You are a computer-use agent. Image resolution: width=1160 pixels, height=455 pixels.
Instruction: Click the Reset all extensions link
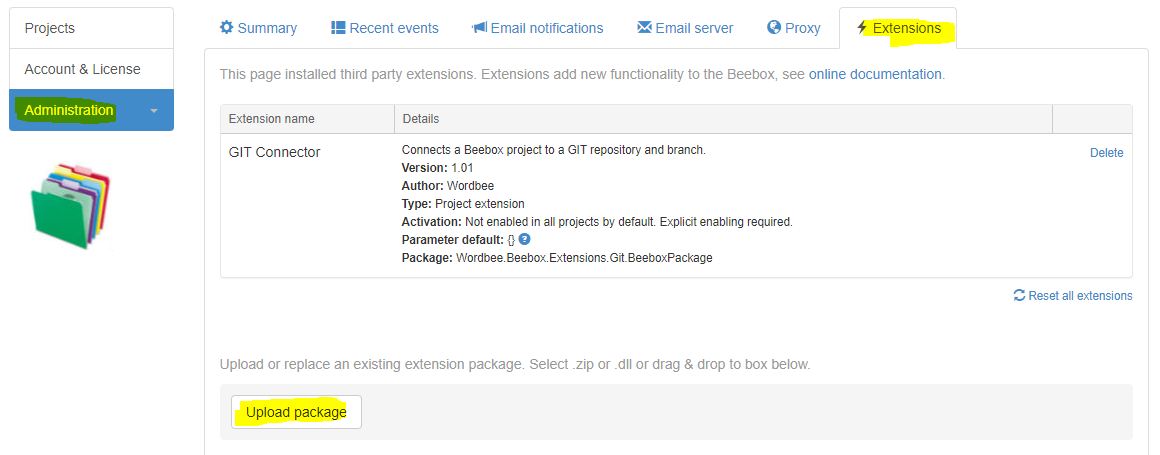(x=1080, y=296)
